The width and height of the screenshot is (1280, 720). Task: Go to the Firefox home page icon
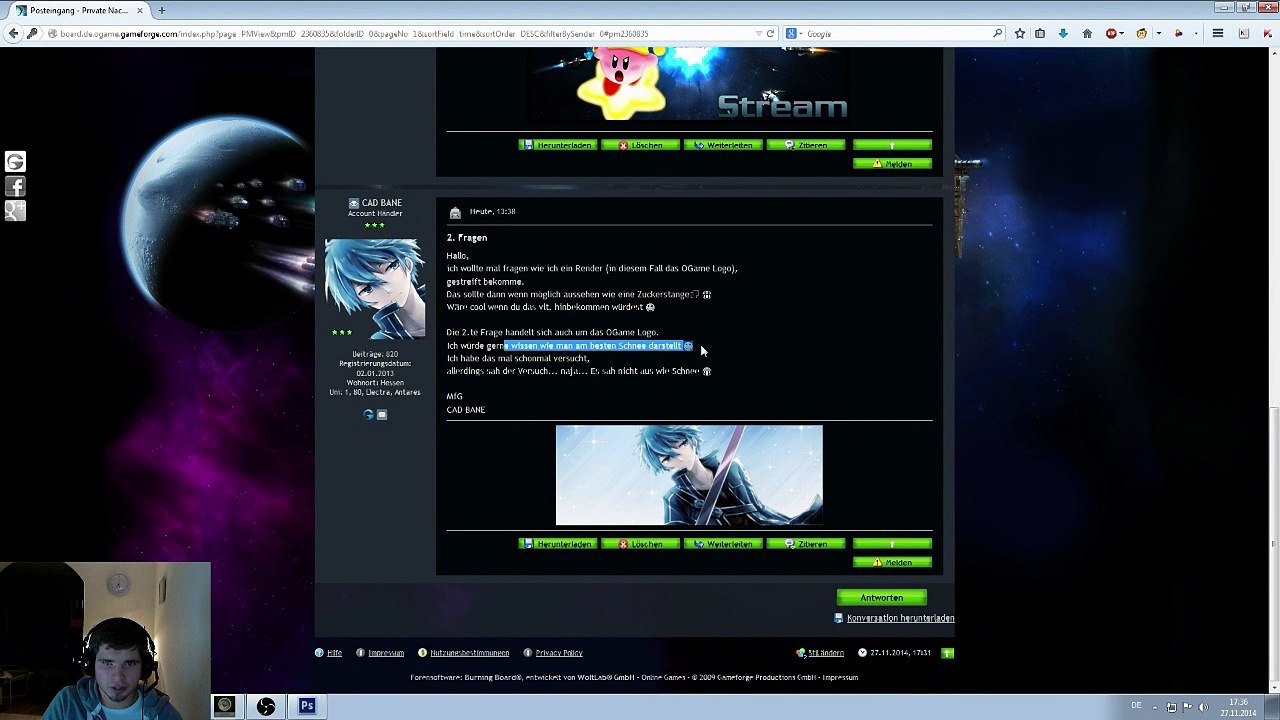pos(1087,33)
